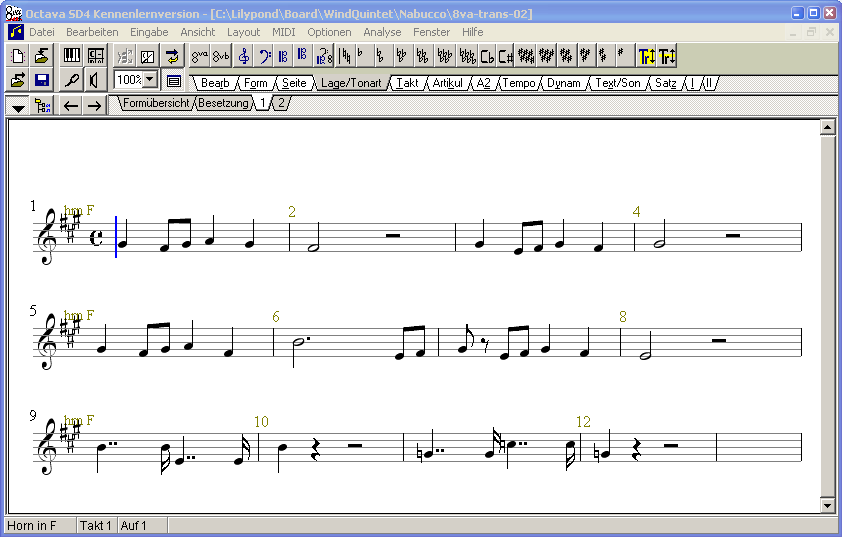This screenshot has width=842, height=537.
Task: Switch to the Takt tab
Action: click(x=408, y=83)
